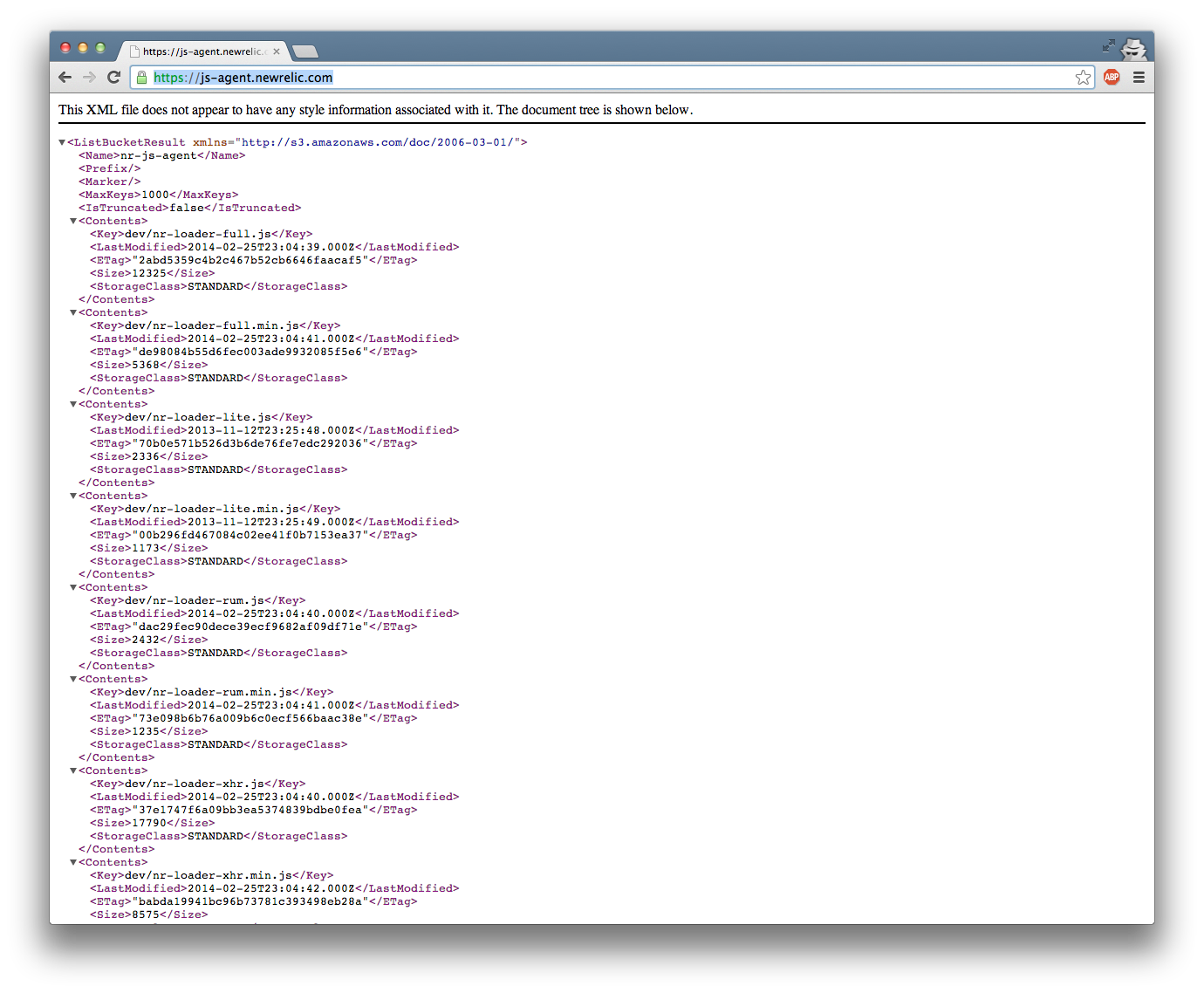Click the empty Marker tag
The height and width of the screenshot is (993, 1204).
110,181
